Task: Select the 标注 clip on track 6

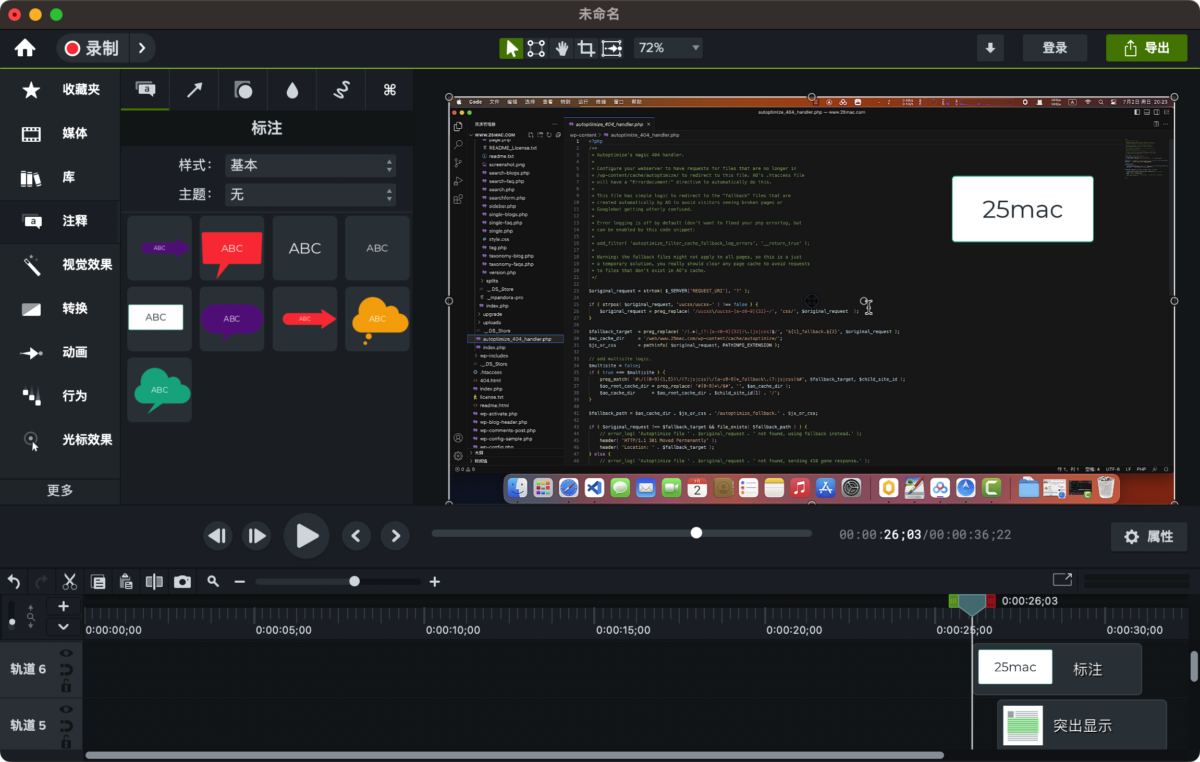Action: point(1058,669)
